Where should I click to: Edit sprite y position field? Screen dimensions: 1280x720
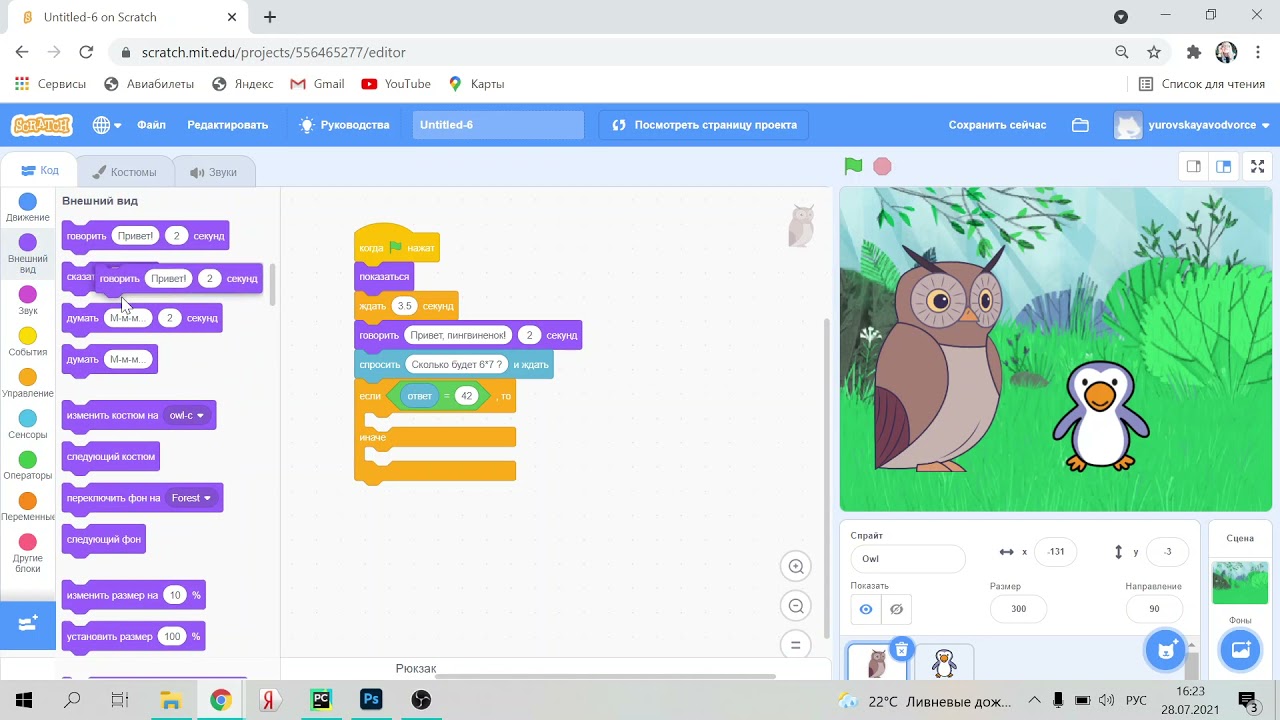coord(1167,552)
